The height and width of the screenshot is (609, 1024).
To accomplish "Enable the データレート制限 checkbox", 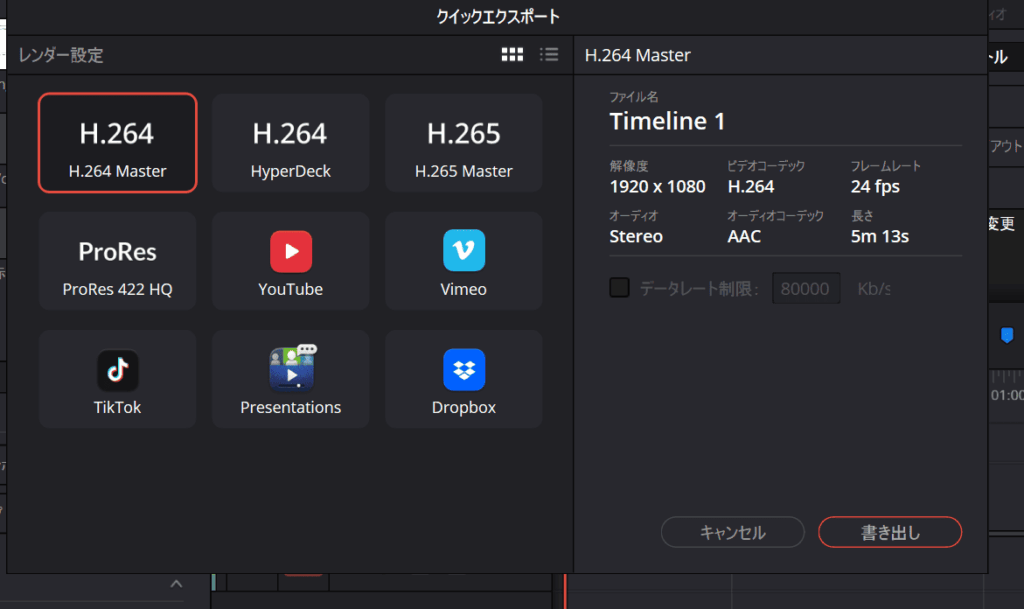I will pyautogui.click(x=620, y=288).
